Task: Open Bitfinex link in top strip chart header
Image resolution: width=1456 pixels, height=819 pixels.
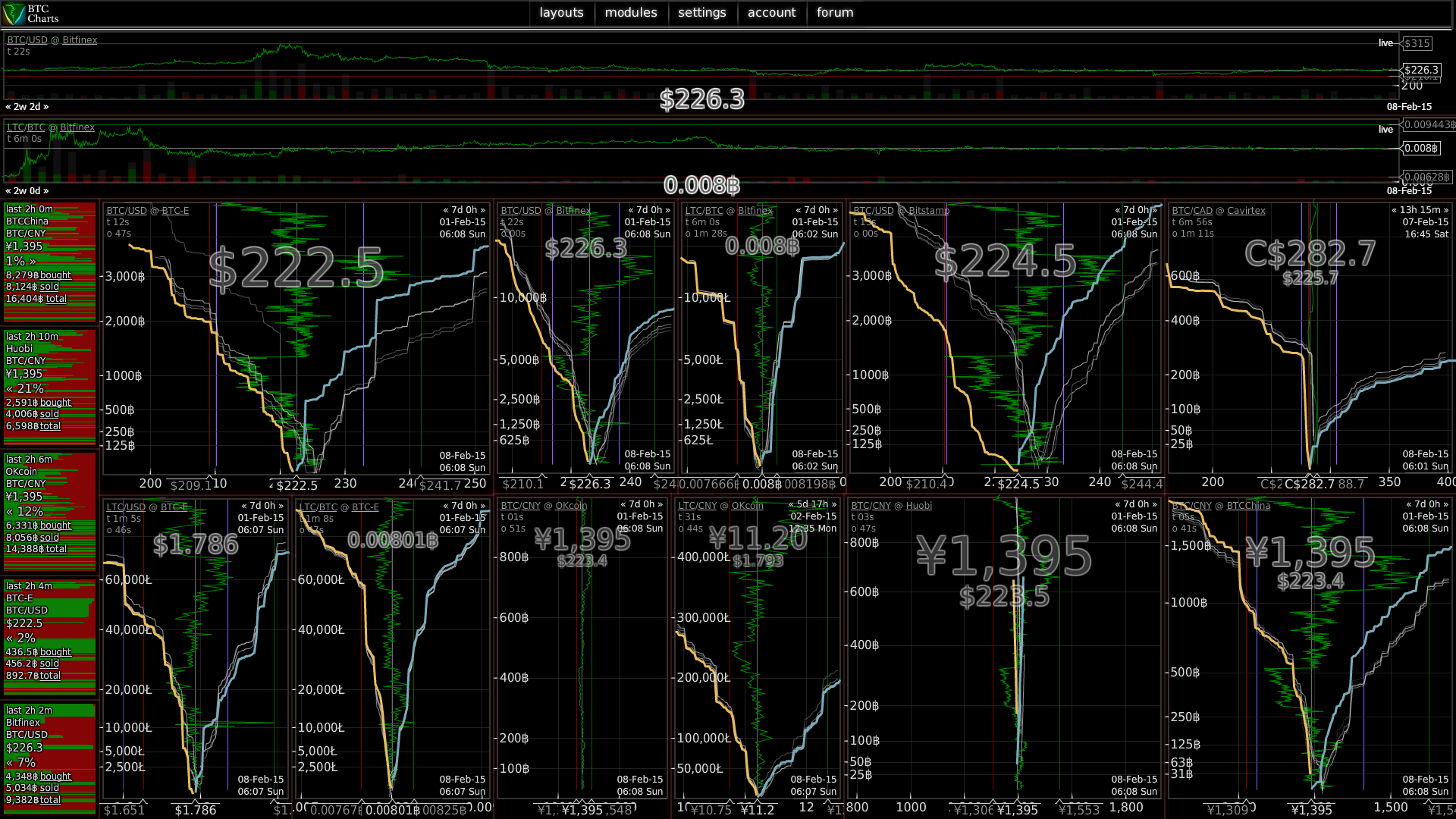Action: (x=80, y=40)
